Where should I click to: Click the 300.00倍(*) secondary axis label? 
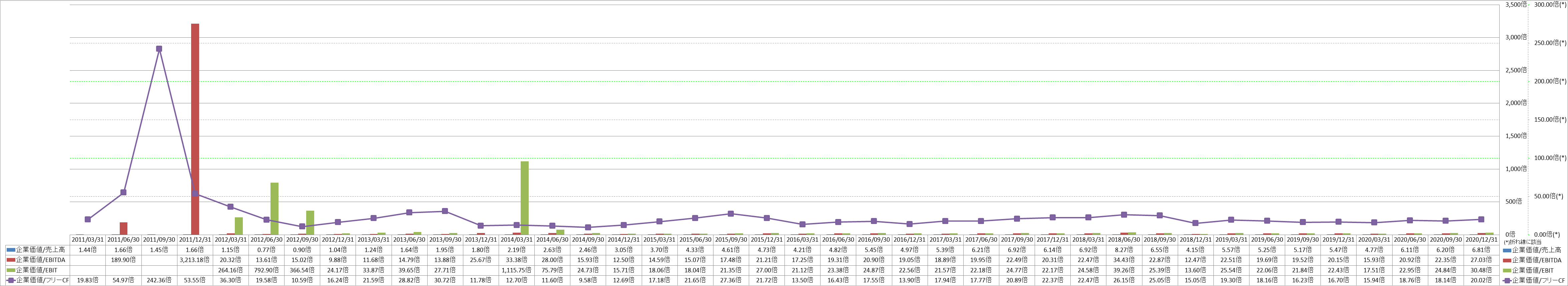1550,4
